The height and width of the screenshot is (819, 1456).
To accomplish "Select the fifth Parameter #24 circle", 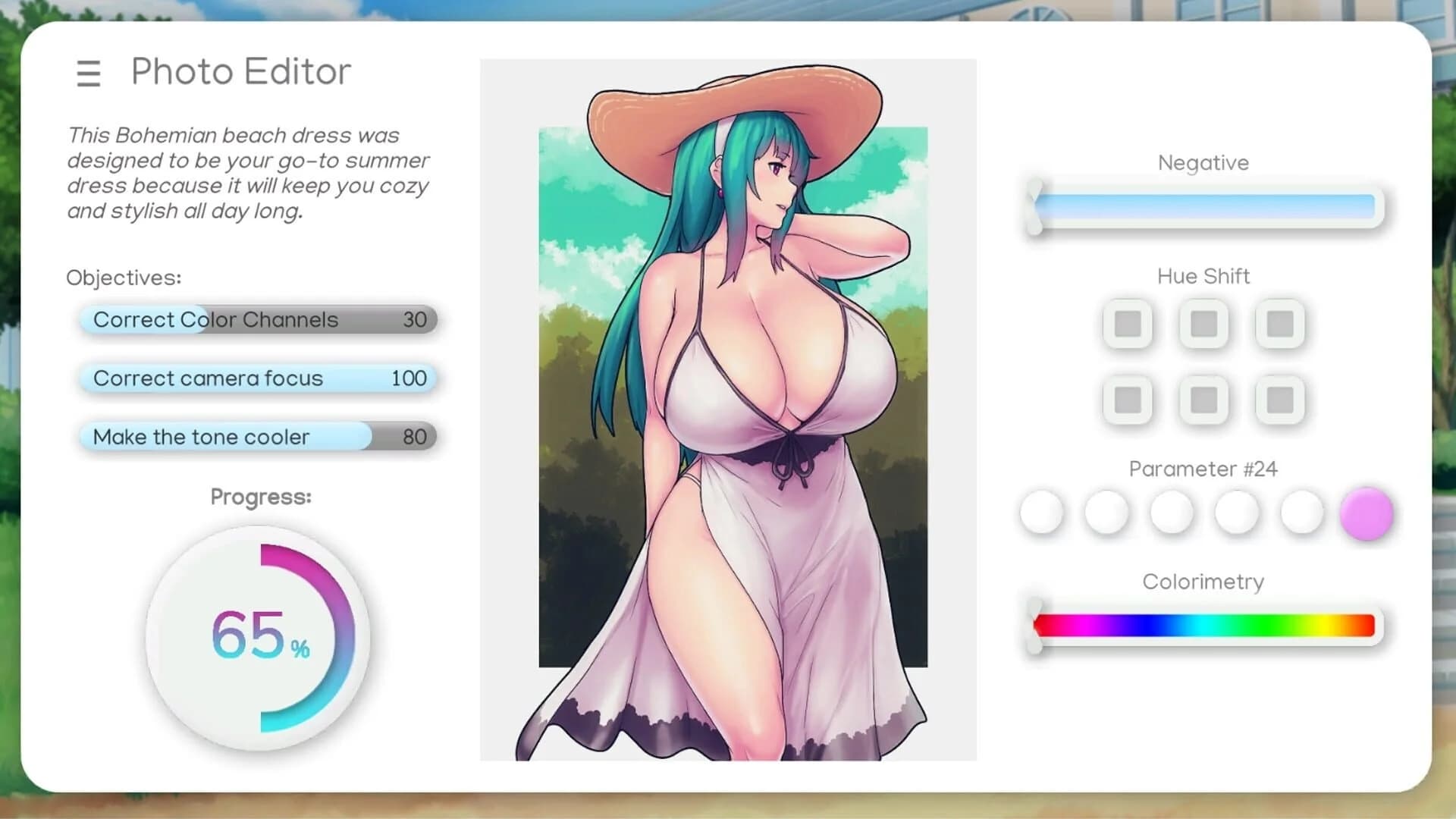I will [x=1301, y=513].
